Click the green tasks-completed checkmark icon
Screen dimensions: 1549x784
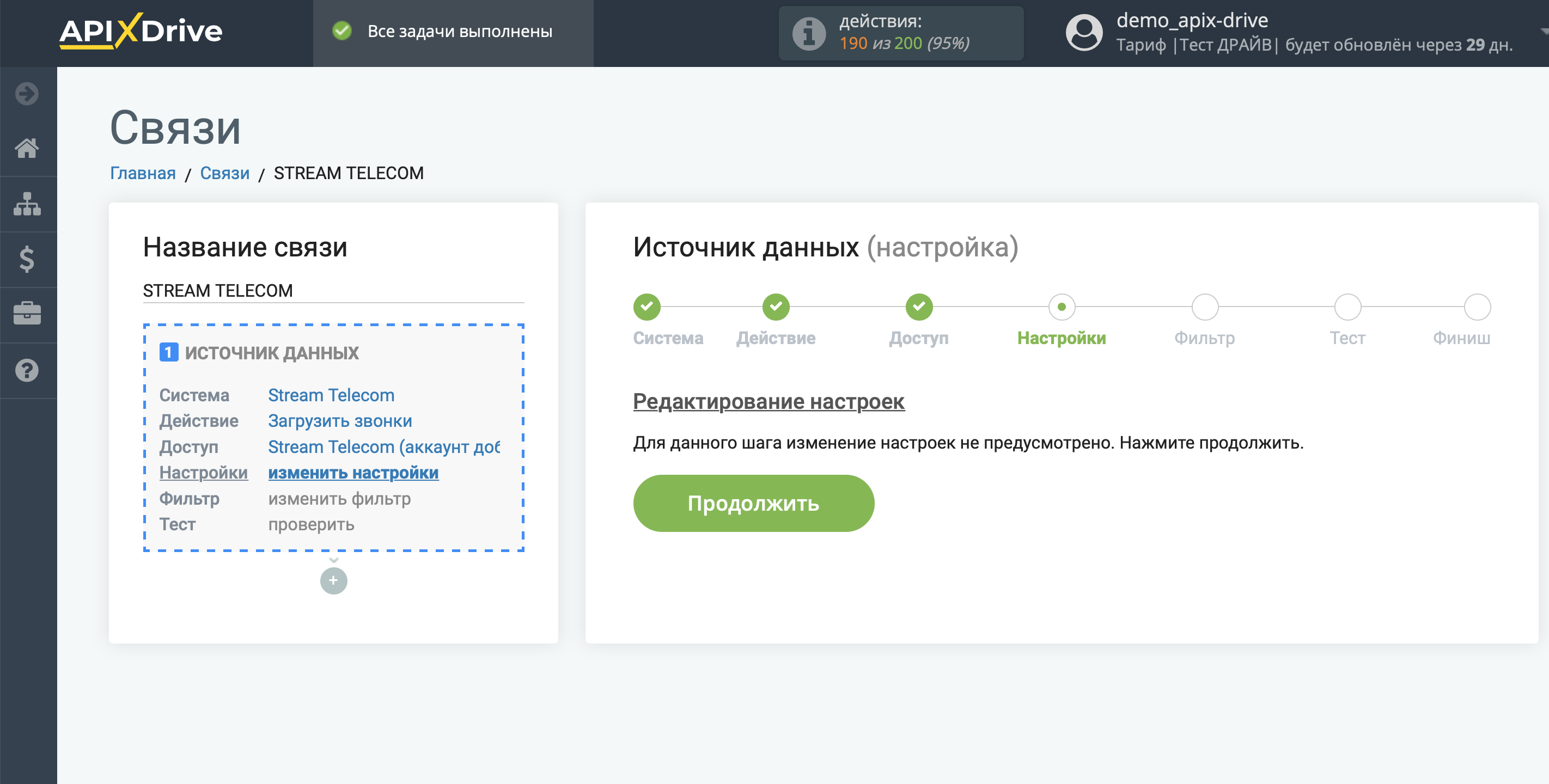[341, 30]
